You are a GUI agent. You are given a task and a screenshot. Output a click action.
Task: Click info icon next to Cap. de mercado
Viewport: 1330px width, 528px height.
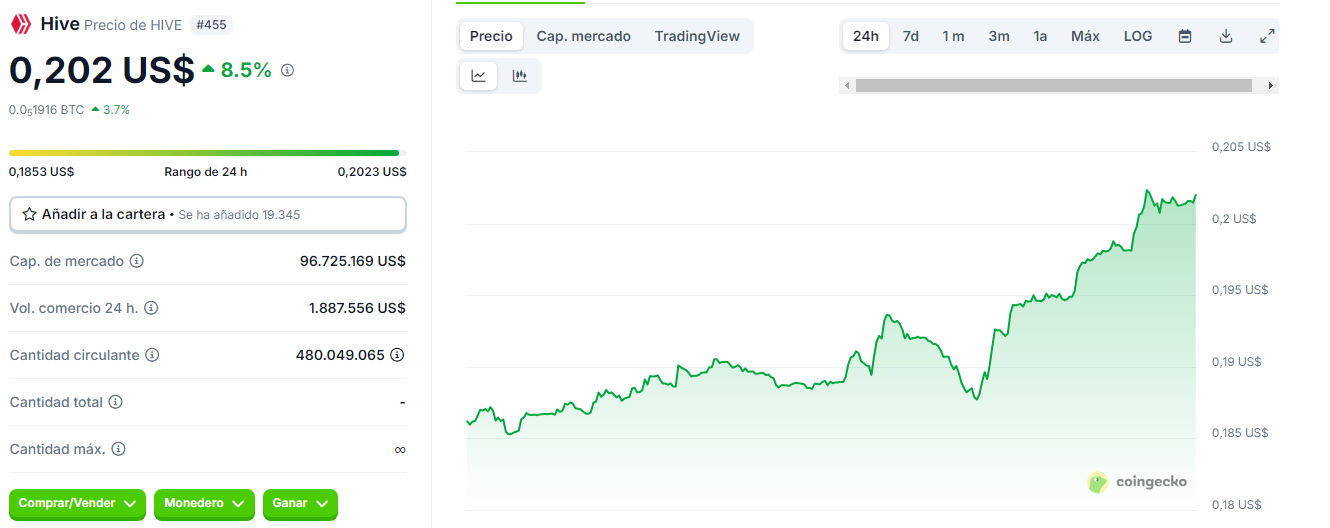click(137, 261)
